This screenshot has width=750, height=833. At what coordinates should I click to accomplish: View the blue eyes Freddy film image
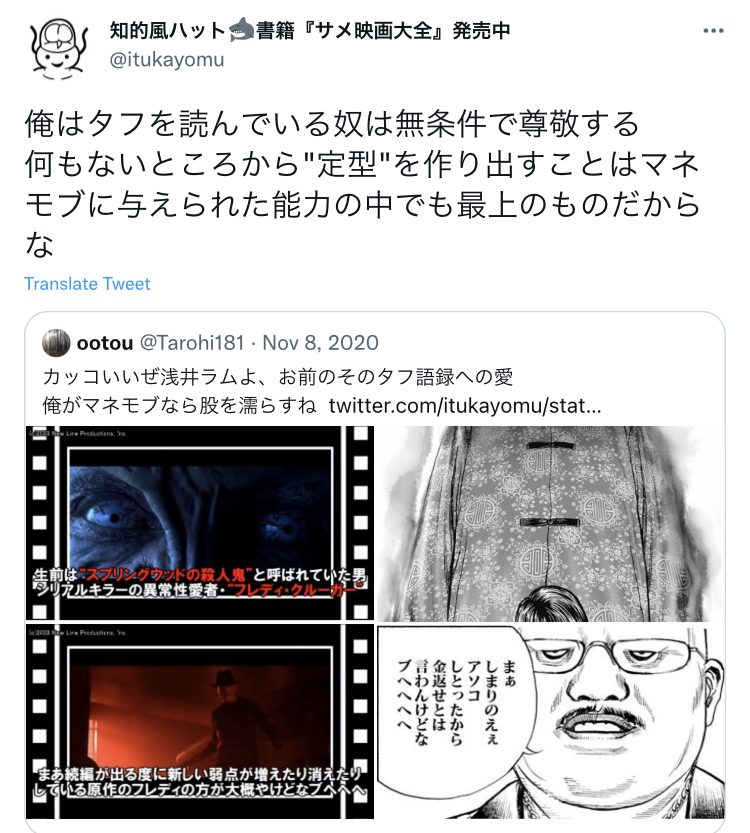(x=200, y=523)
